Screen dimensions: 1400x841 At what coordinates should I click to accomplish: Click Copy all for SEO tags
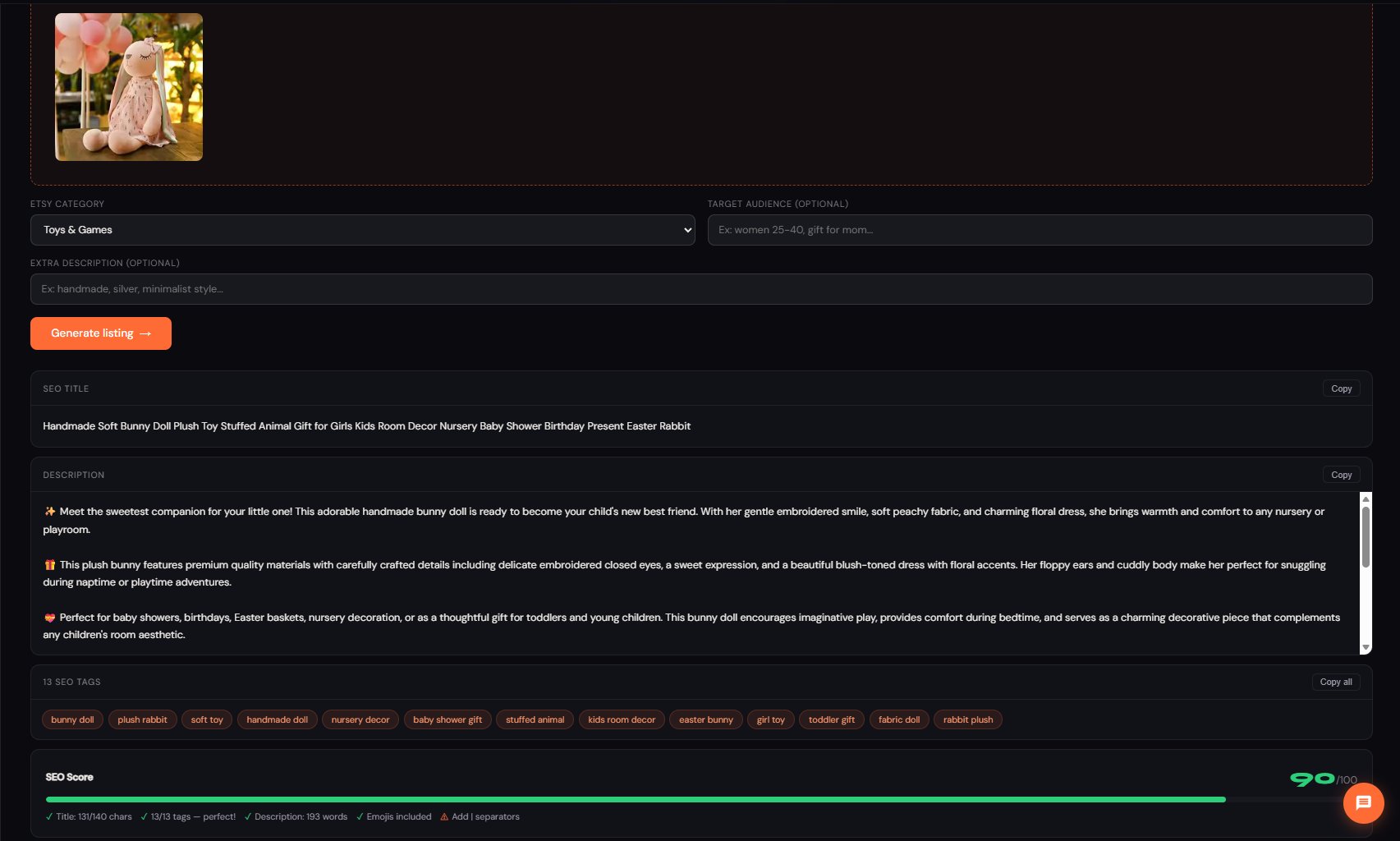click(1336, 682)
